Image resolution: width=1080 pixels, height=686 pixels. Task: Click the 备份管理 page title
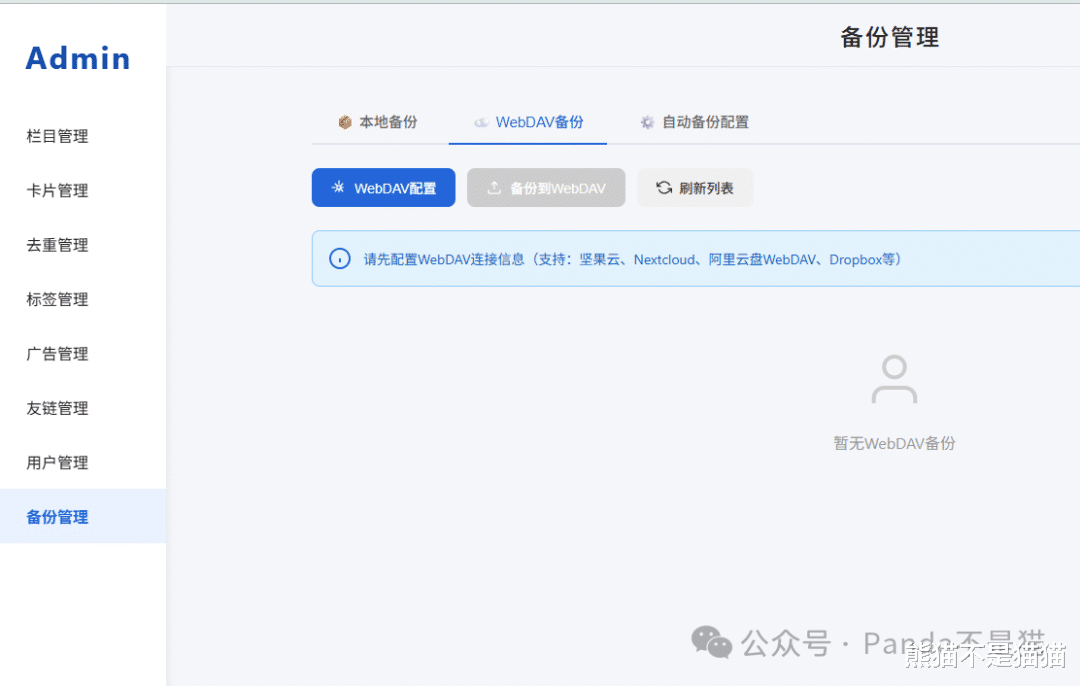click(x=890, y=37)
